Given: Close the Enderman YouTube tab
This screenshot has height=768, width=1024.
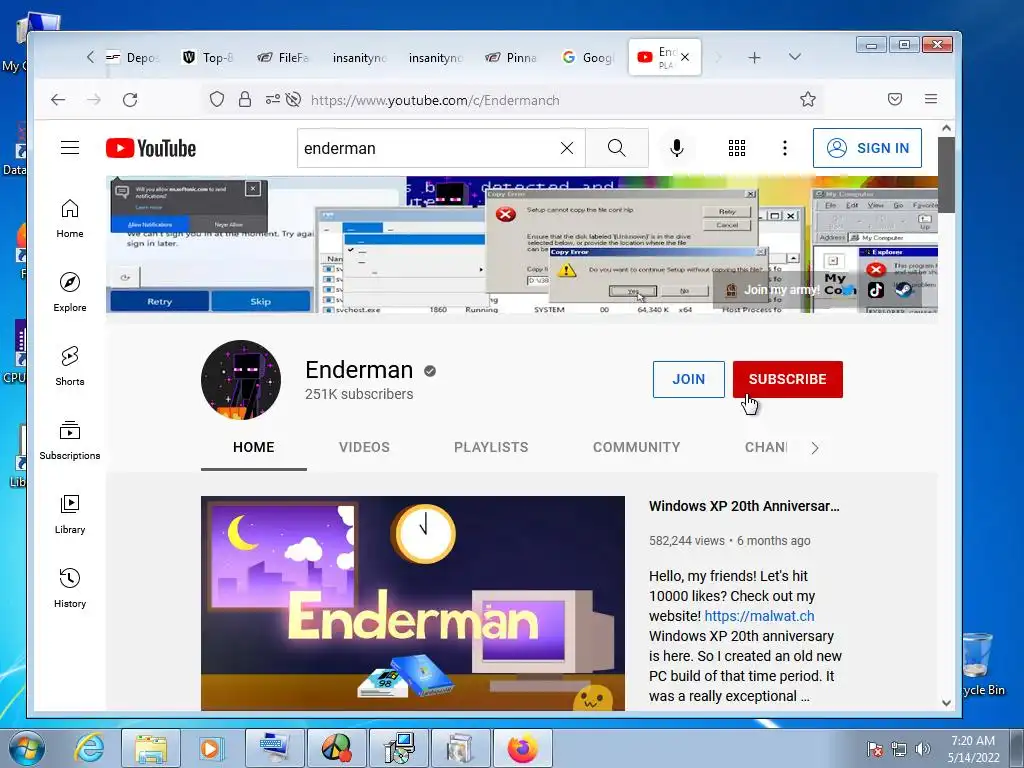Looking at the screenshot, I should [x=684, y=57].
